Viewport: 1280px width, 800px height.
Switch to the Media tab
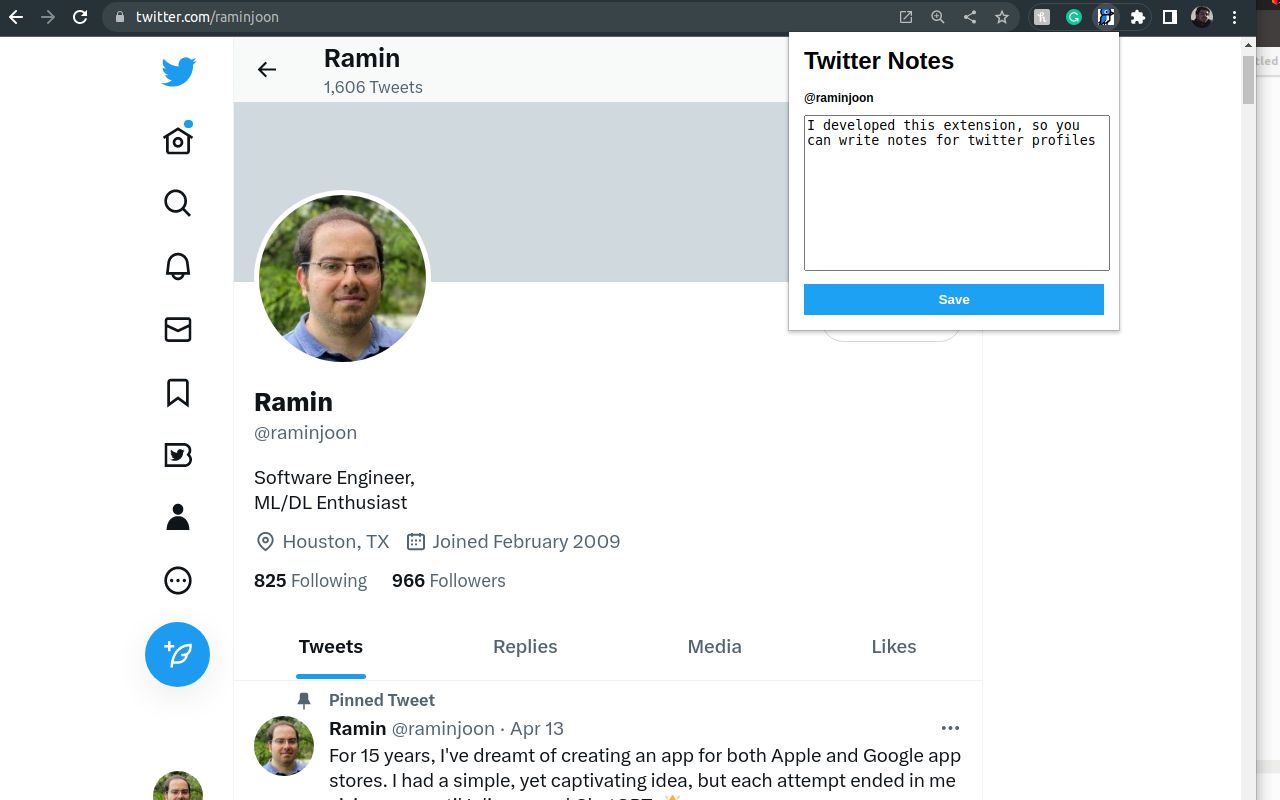point(714,646)
